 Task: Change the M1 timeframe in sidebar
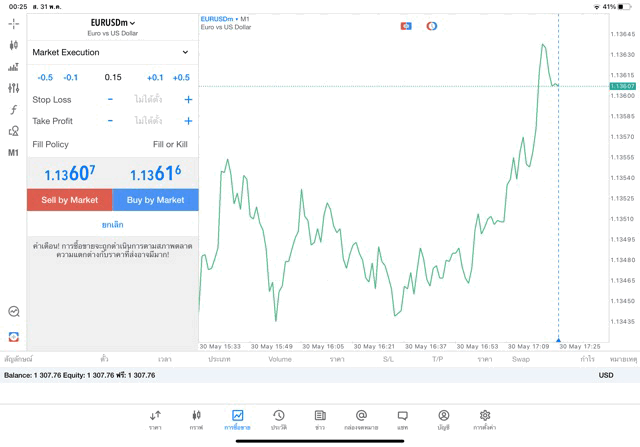[x=13, y=153]
